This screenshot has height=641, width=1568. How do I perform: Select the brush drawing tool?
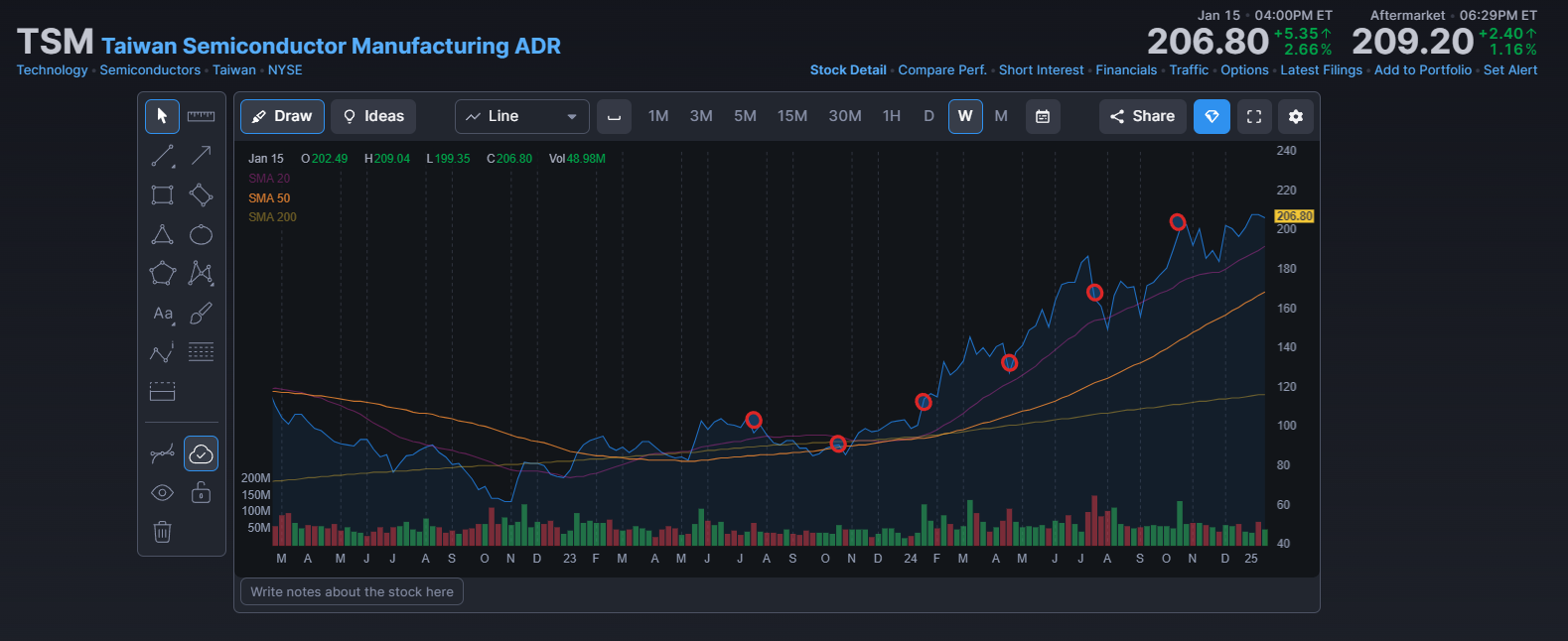point(201,314)
